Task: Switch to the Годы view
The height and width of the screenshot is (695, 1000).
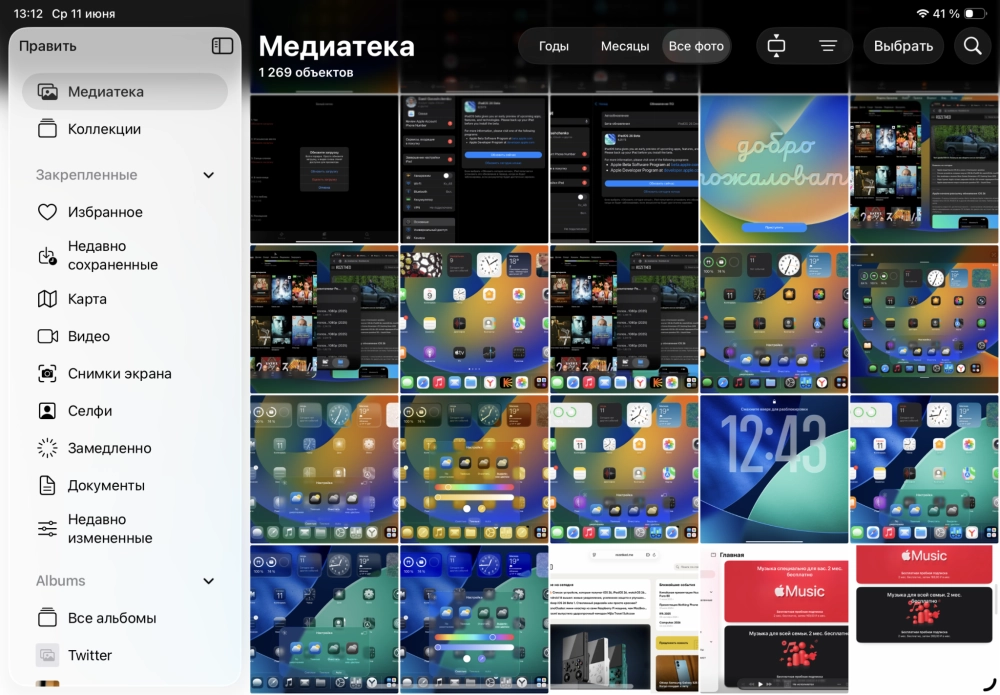Action: 554,46
